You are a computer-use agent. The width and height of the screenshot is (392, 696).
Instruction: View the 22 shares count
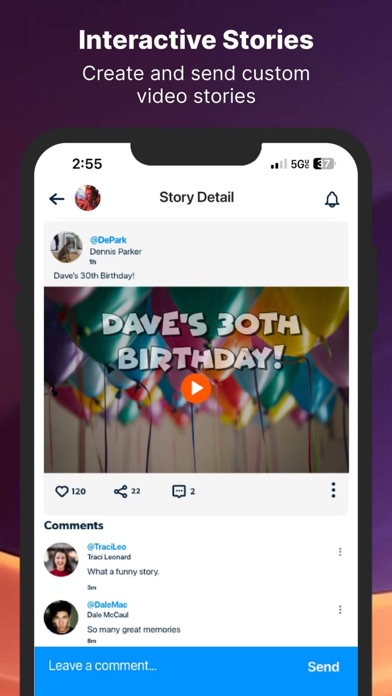tap(136, 491)
